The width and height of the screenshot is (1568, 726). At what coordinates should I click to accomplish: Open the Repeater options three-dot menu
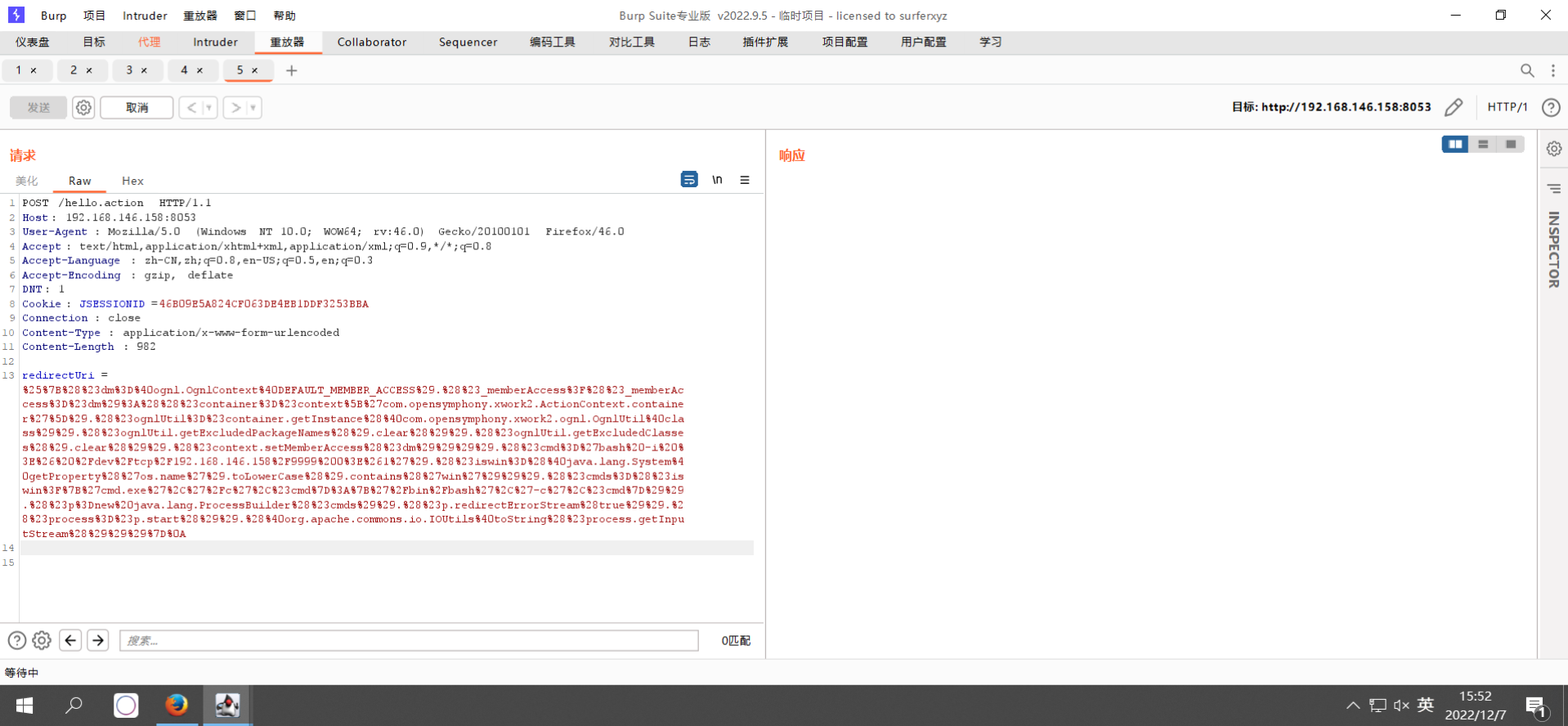pyautogui.click(x=1553, y=70)
